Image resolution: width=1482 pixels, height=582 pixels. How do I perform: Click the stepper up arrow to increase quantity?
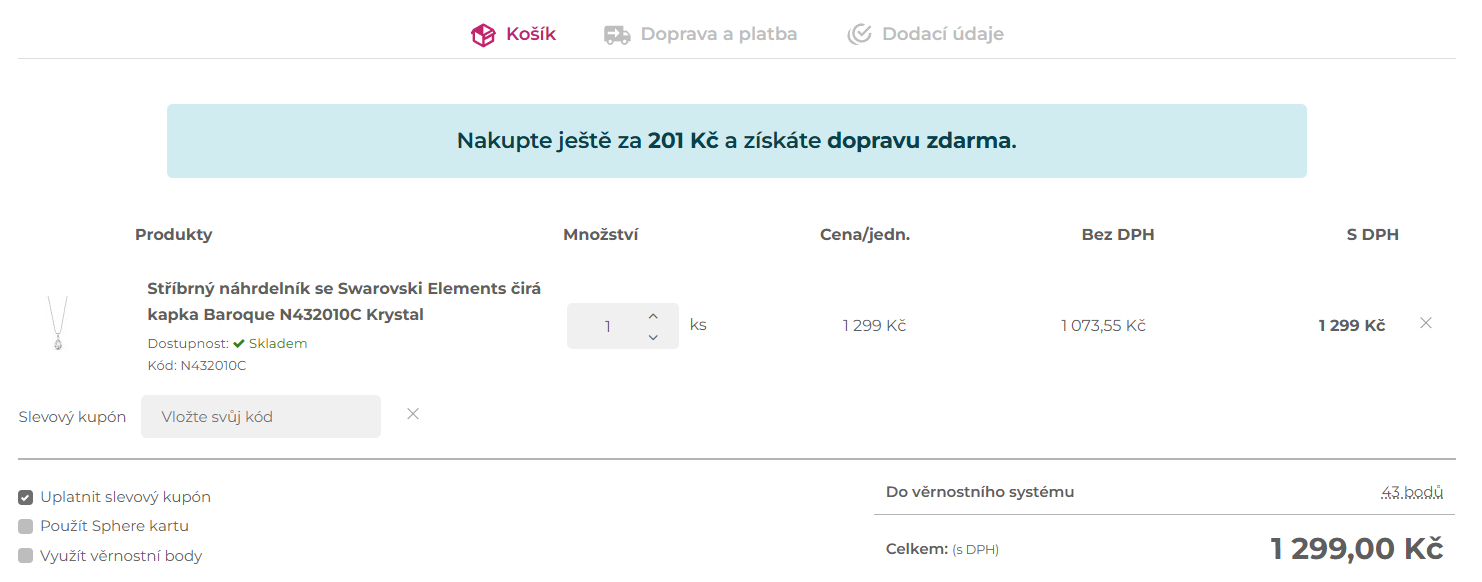652,313
